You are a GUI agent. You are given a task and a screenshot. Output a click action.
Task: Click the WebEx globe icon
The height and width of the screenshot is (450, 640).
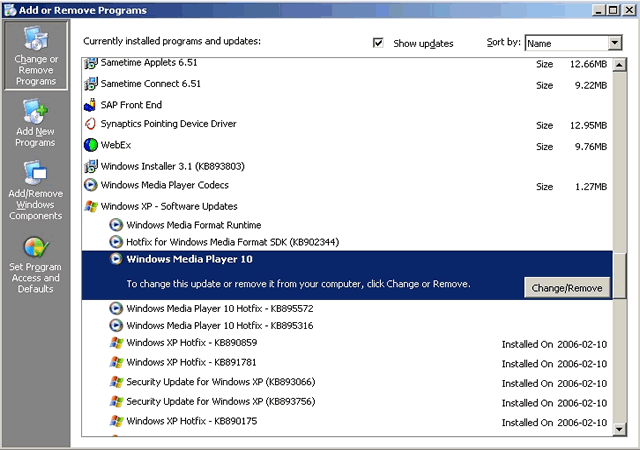pyautogui.click(x=91, y=145)
